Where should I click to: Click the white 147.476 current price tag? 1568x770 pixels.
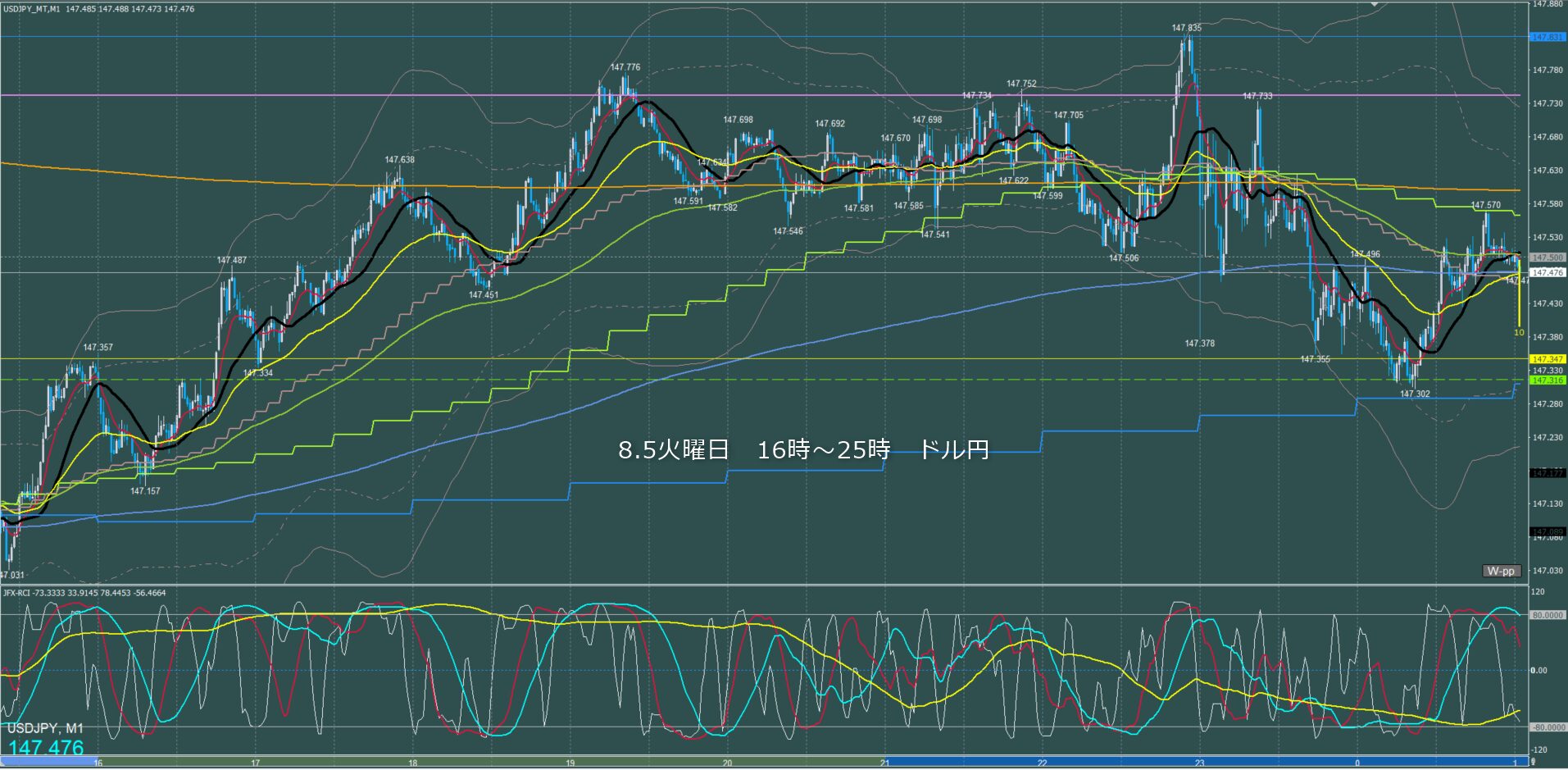(x=1548, y=272)
